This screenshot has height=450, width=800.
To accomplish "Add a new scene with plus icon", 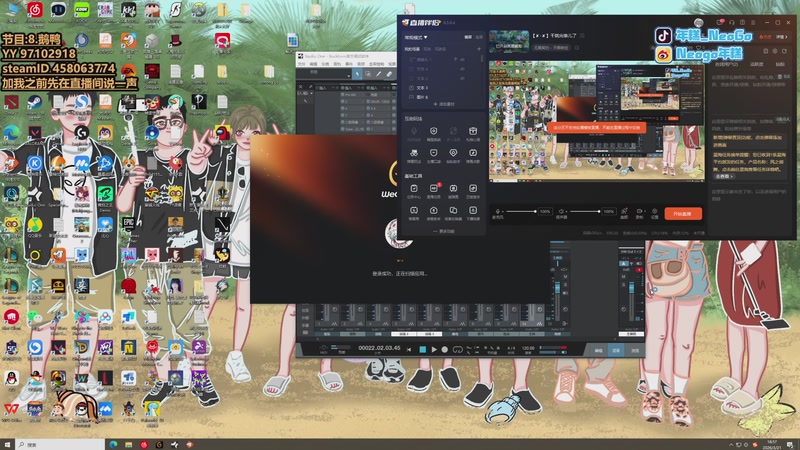I will (x=479, y=49).
